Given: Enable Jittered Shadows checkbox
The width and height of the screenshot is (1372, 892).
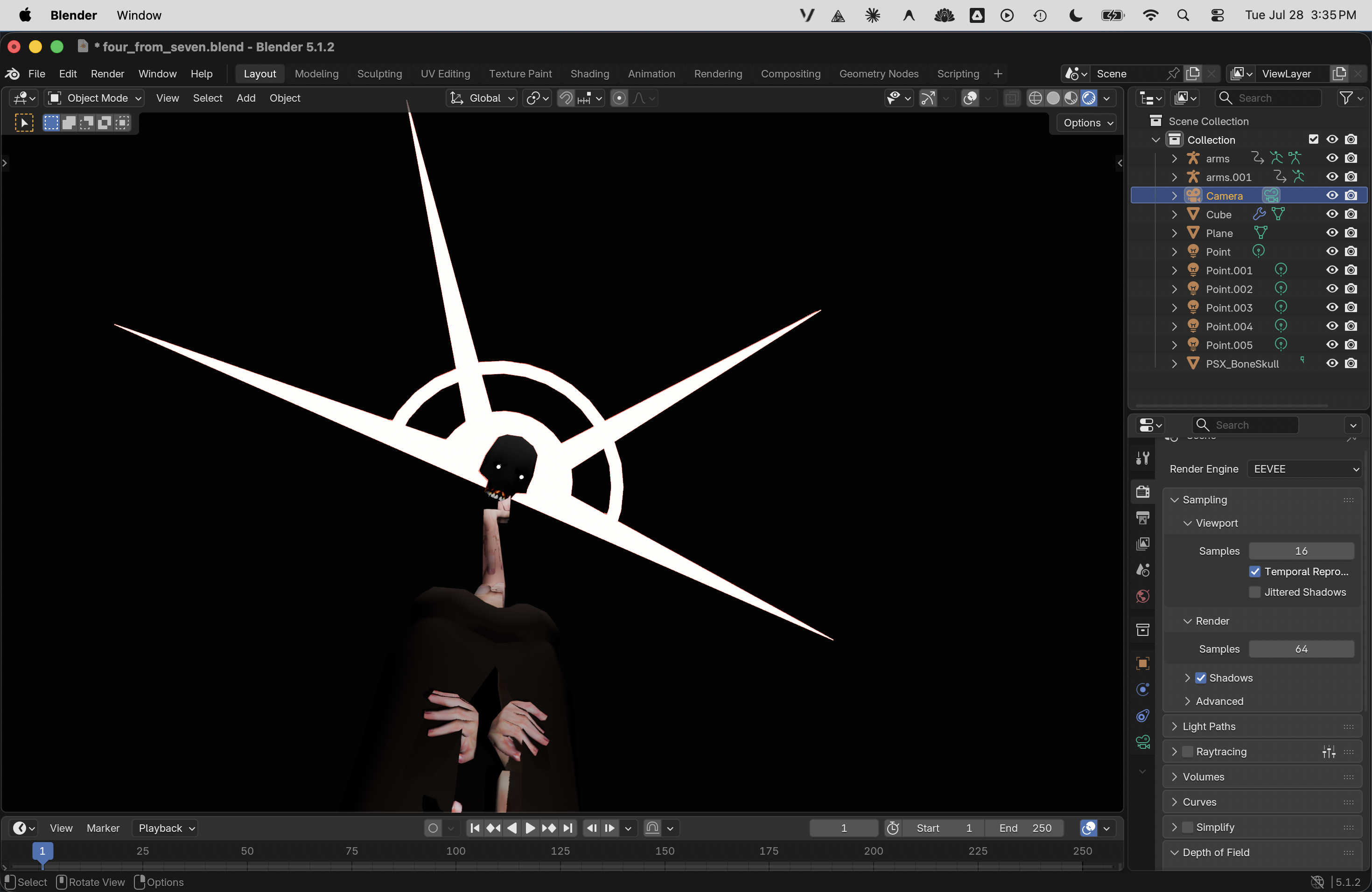Looking at the screenshot, I should [1255, 592].
